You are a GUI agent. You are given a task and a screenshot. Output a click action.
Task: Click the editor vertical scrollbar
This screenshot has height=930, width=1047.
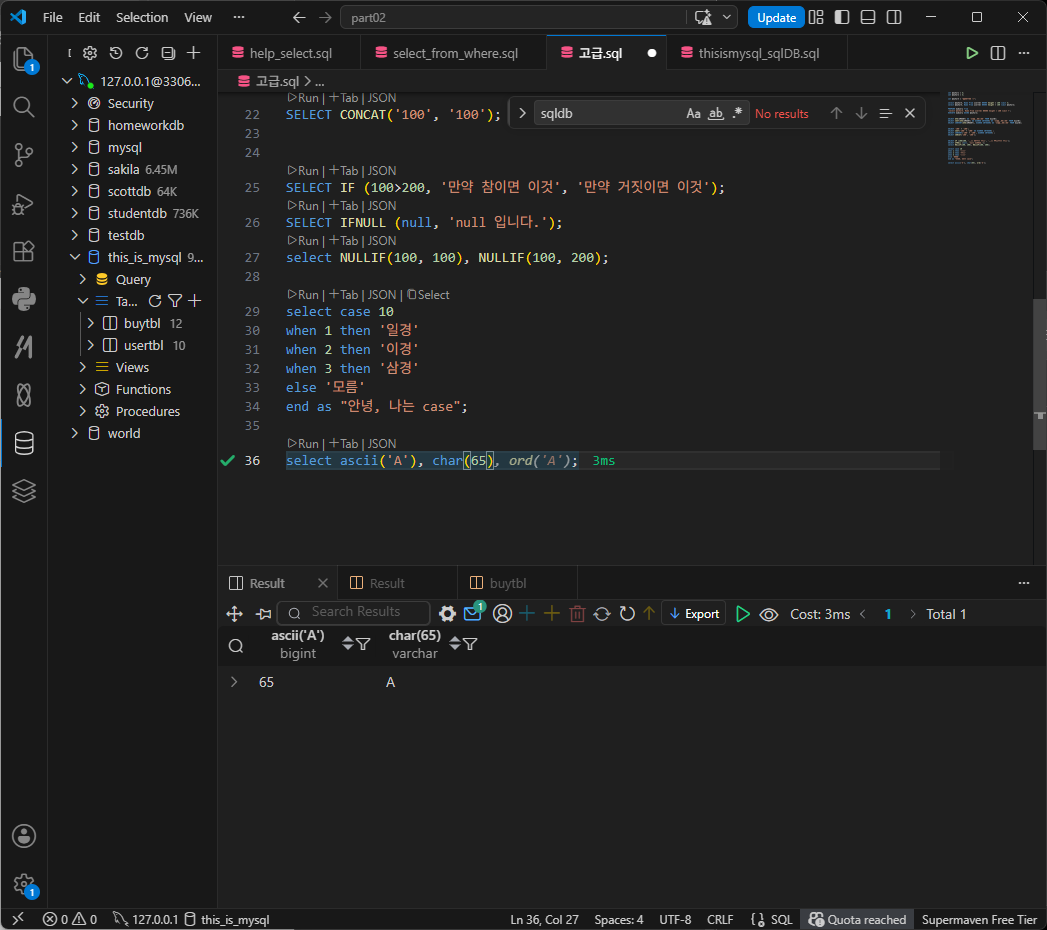point(1040,374)
